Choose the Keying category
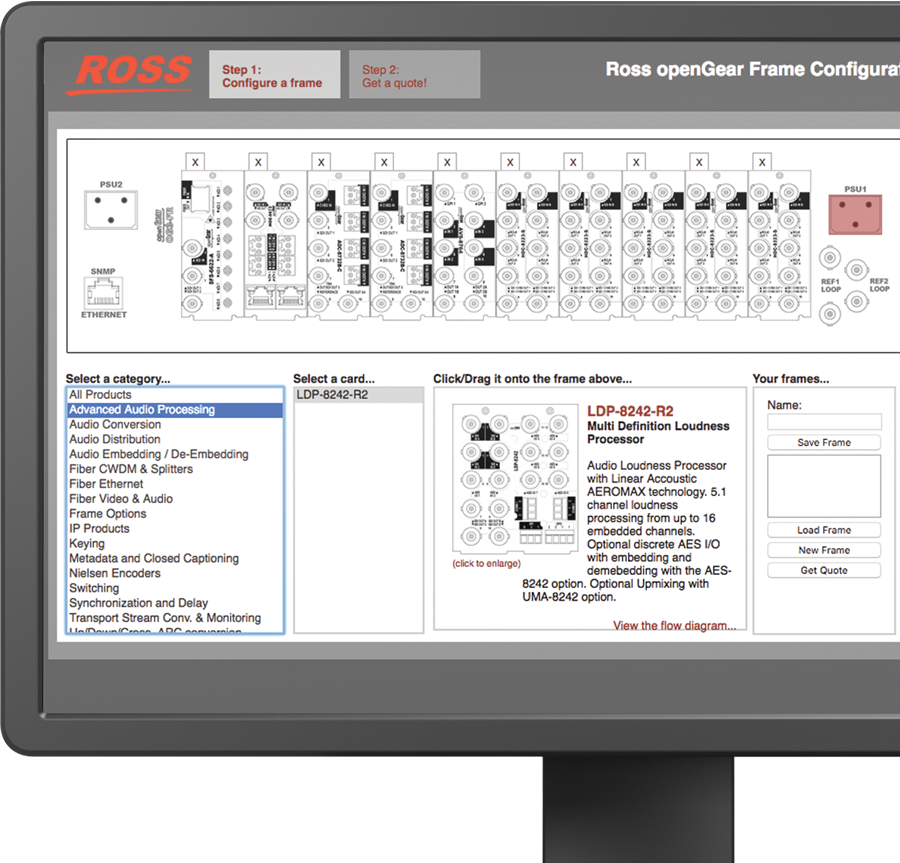 [x=175, y=544]
